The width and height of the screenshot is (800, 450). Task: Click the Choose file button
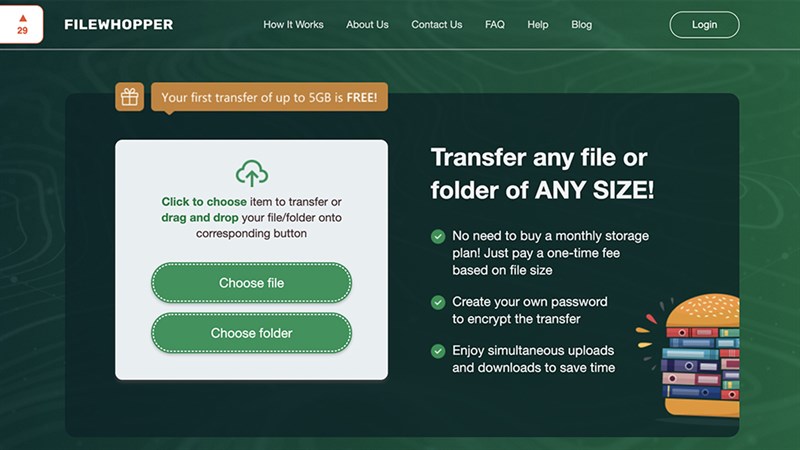click(x=252, y=283)
